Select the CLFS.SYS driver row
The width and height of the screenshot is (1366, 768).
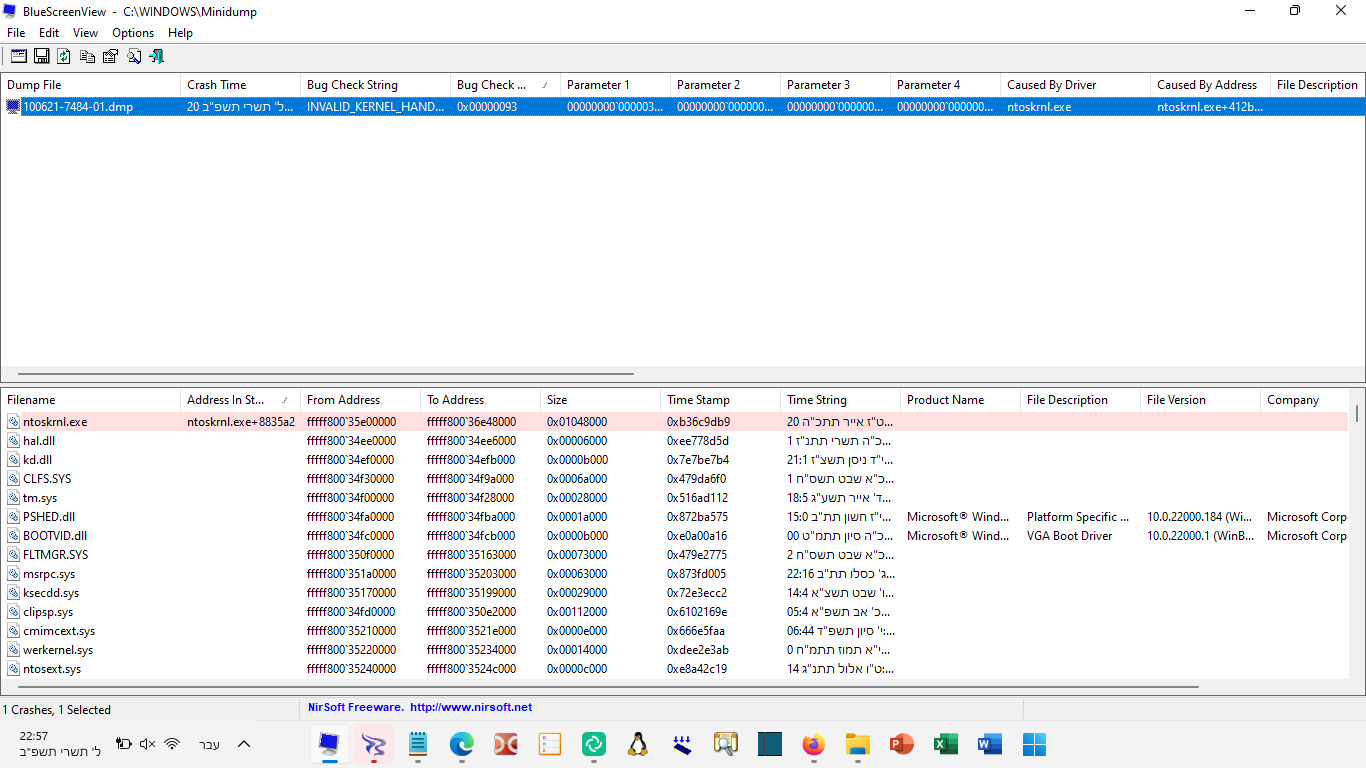[x=674, y=479]
